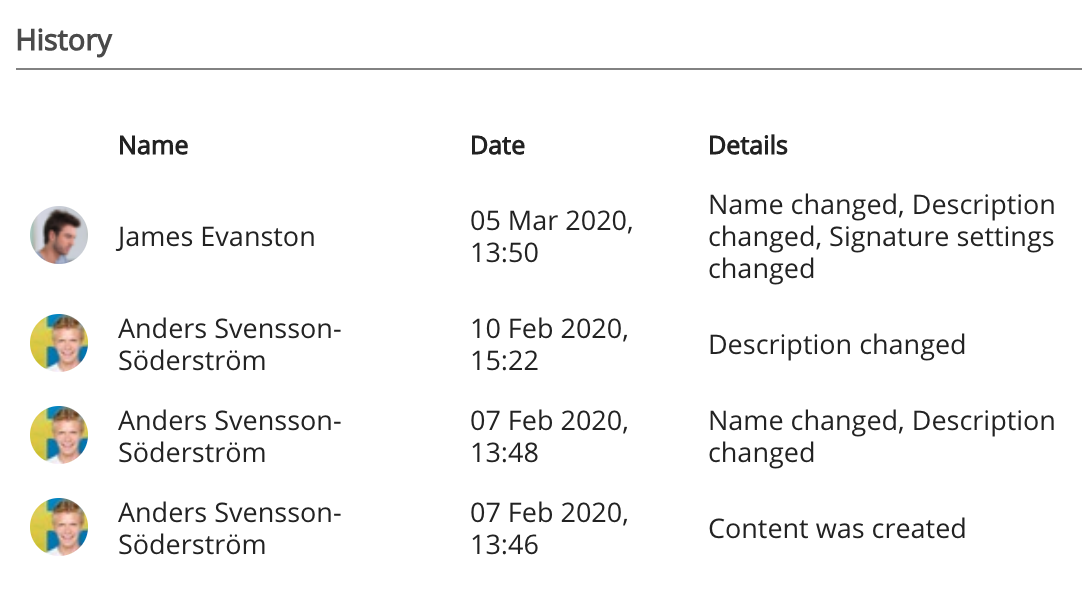Click the Details column header
The image size is (1092, 592).
[748, 145]
